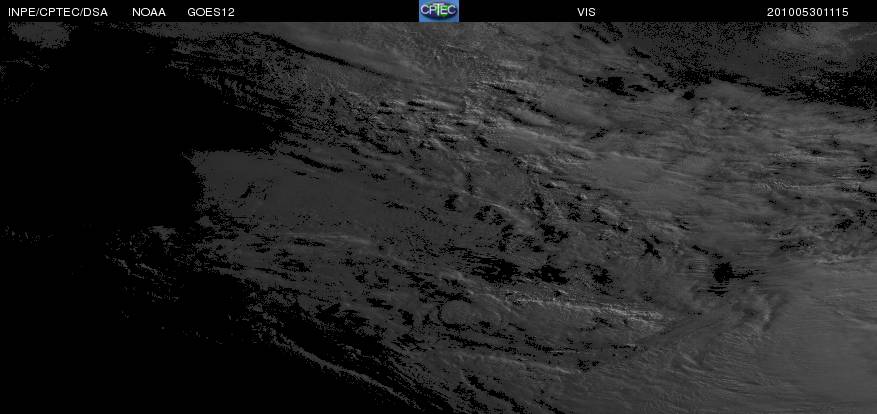Click the VIS channel label
This screenshot has width=877, height=414.
point(586,12)
